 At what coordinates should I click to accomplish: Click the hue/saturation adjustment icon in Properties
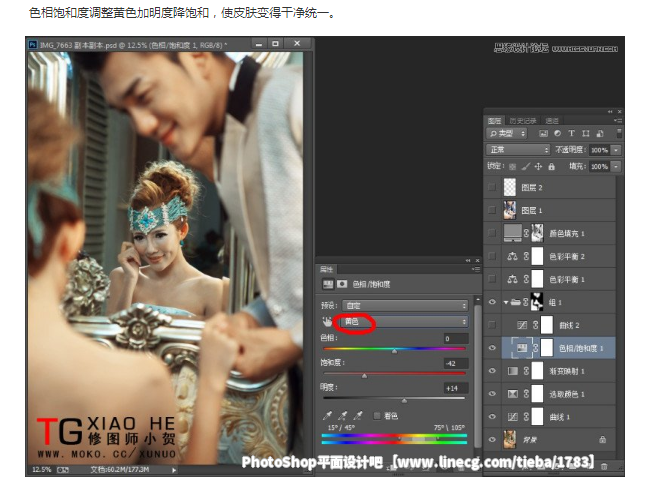328,284
